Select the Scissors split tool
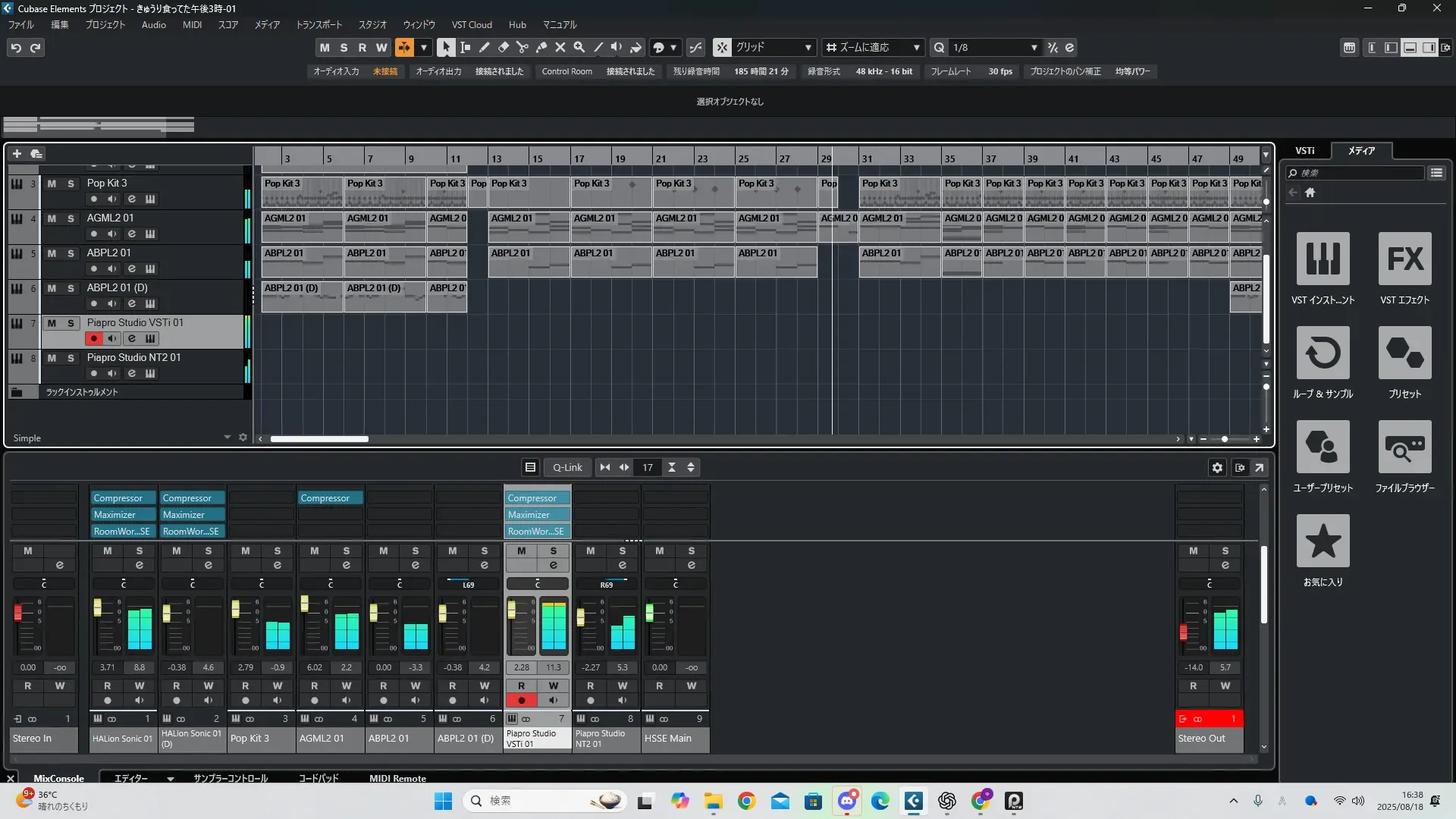 click(522, 47)
